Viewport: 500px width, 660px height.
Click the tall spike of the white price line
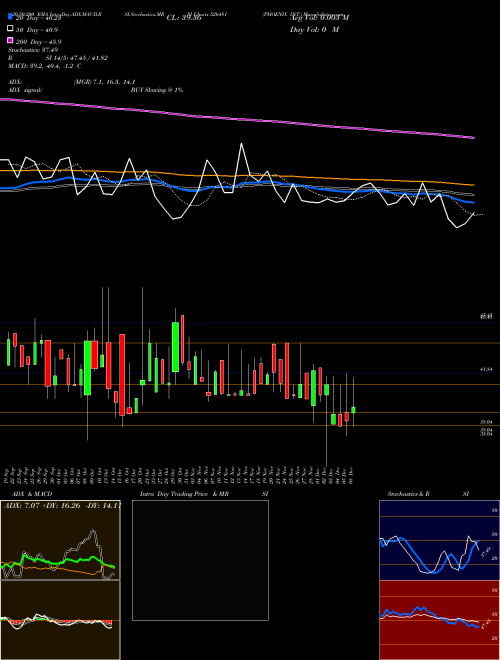[242, 146]
